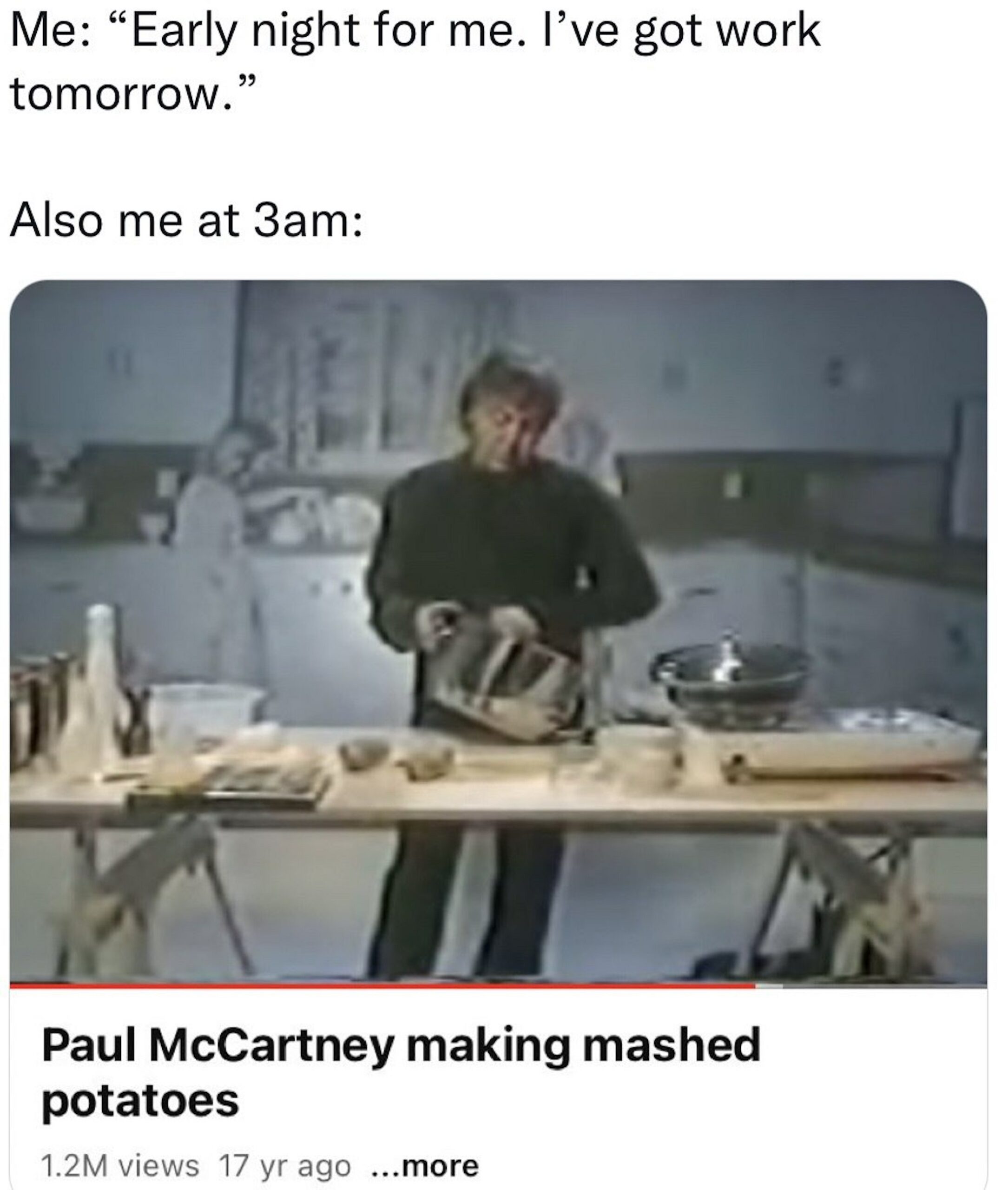
Task: Click the '1.2M views' count
Action: (x=120, y=1166)
